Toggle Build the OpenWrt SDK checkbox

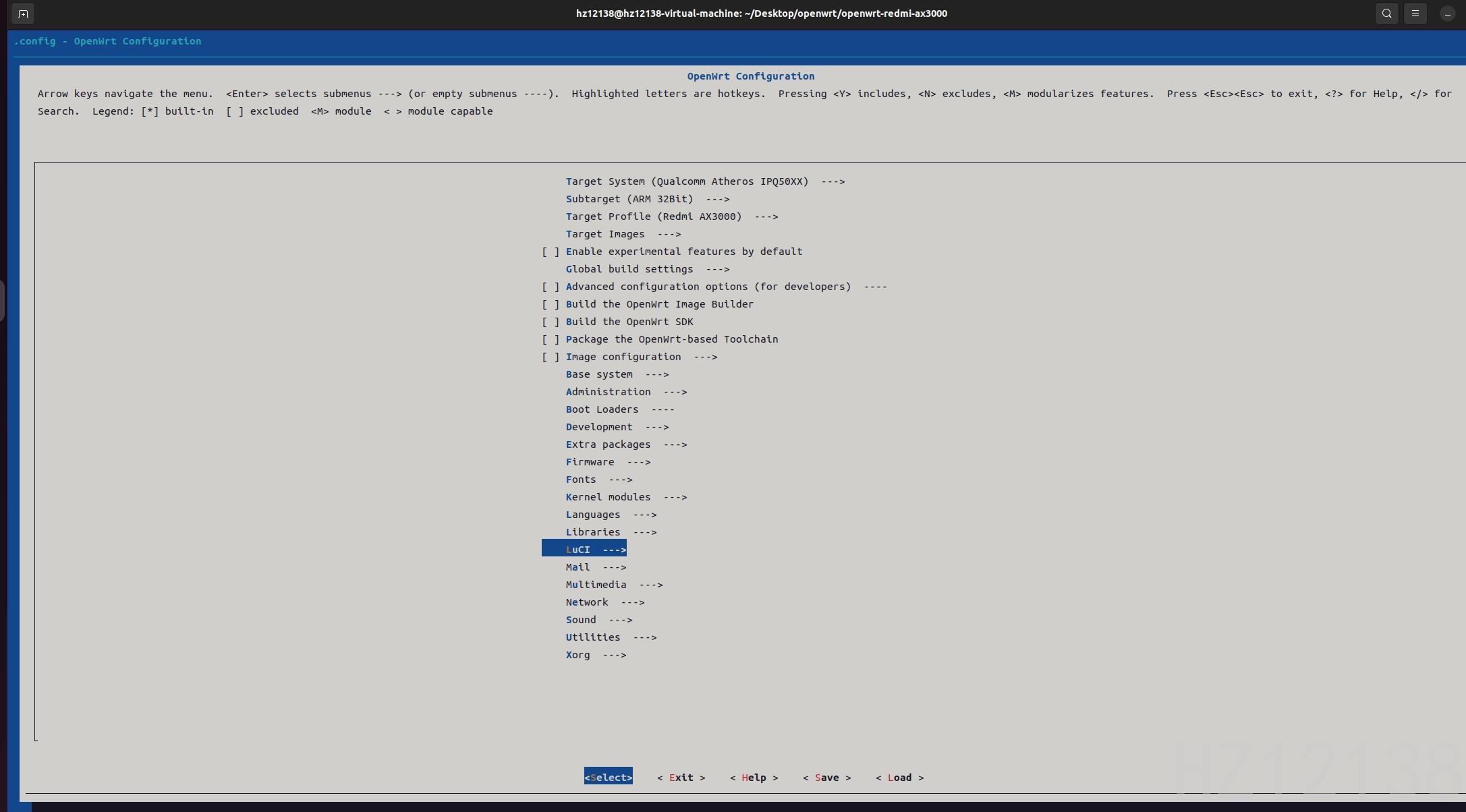(551, 322)
